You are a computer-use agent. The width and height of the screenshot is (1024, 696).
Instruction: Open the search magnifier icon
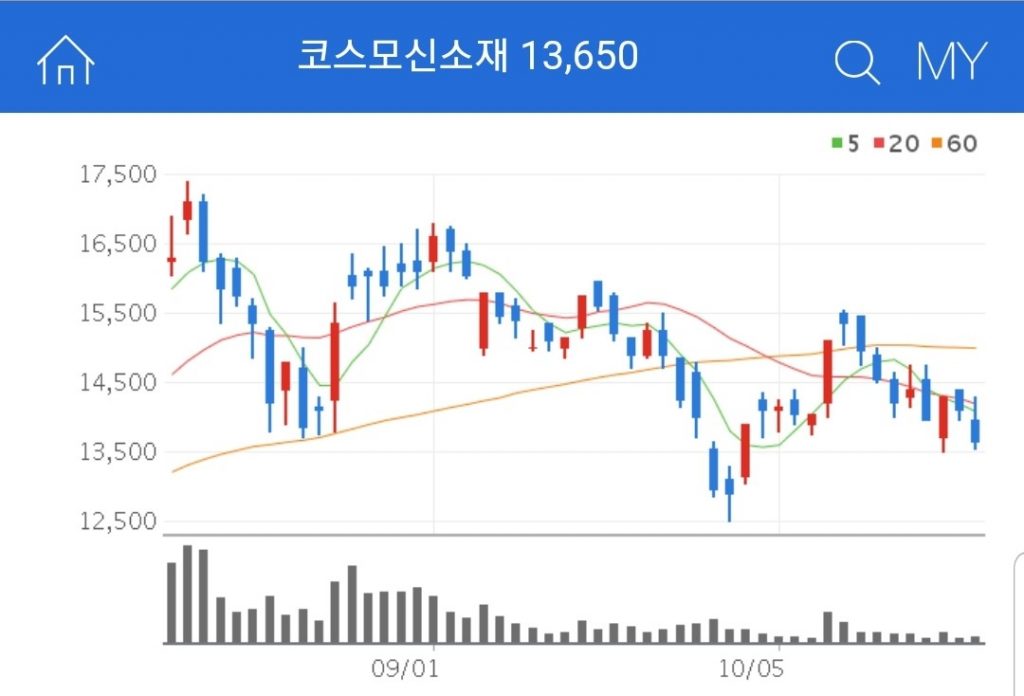857,62
